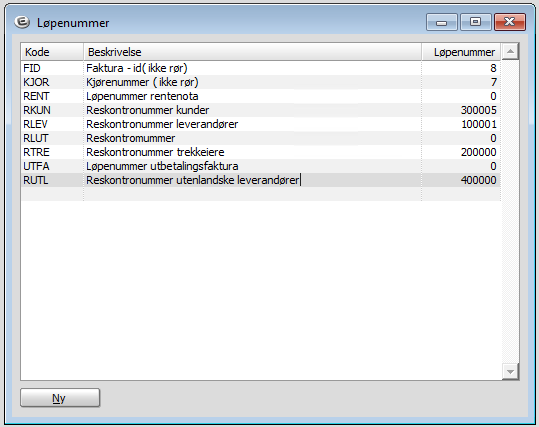The width and height of the screenshot is (539, 427).
Task: Select Reskontronummer leverandører description
Action: [x=252, y=124]
